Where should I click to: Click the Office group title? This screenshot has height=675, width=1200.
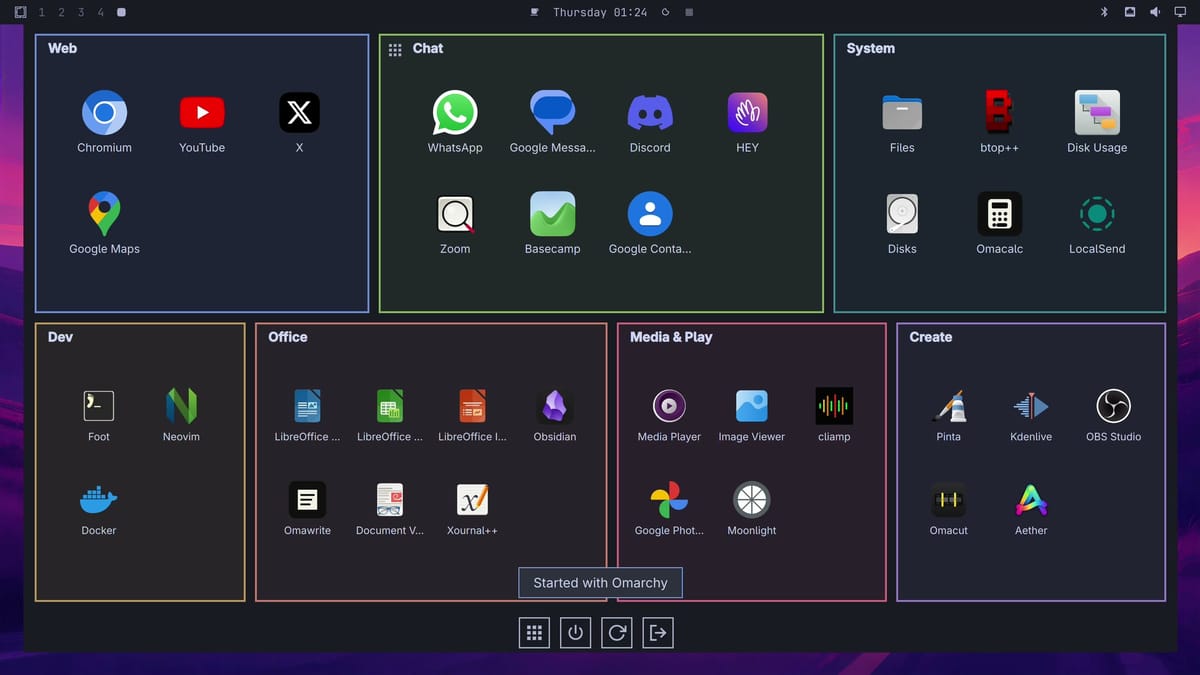288,337
